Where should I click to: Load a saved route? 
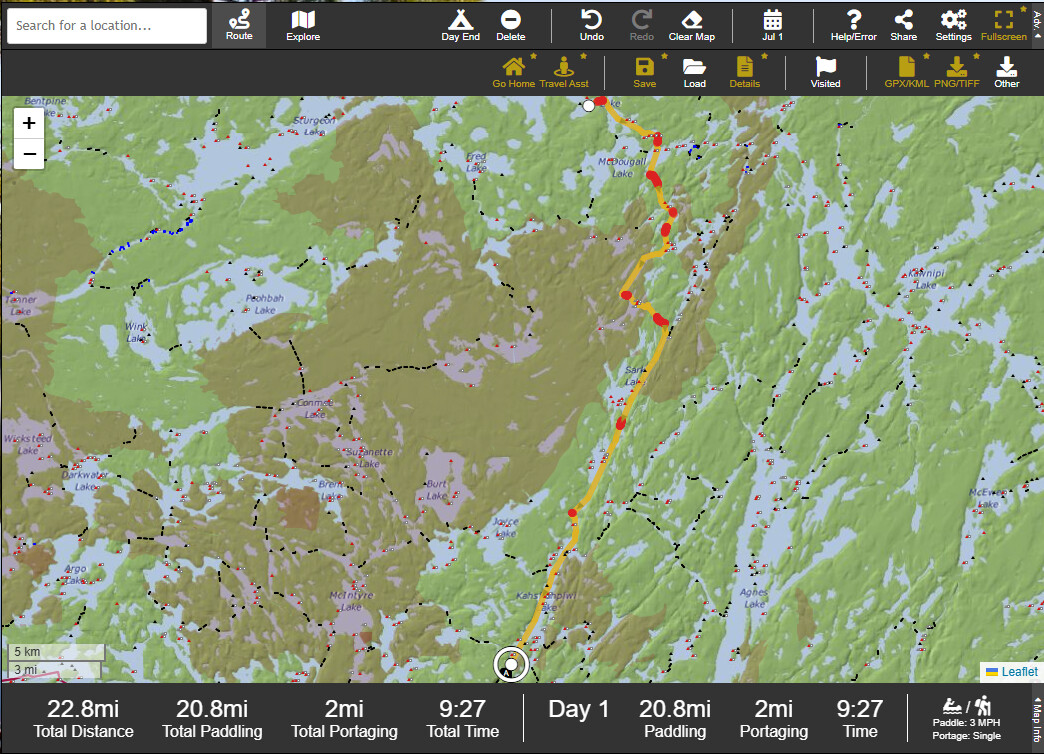coord(694,72)
